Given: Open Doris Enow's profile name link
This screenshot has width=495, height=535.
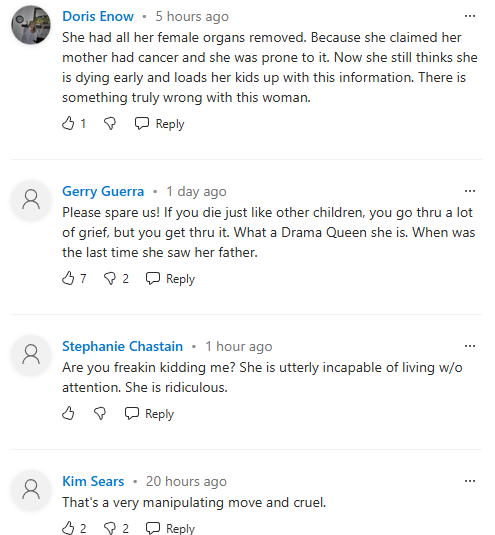Looking at the screenshot, I should click(98, 16).
